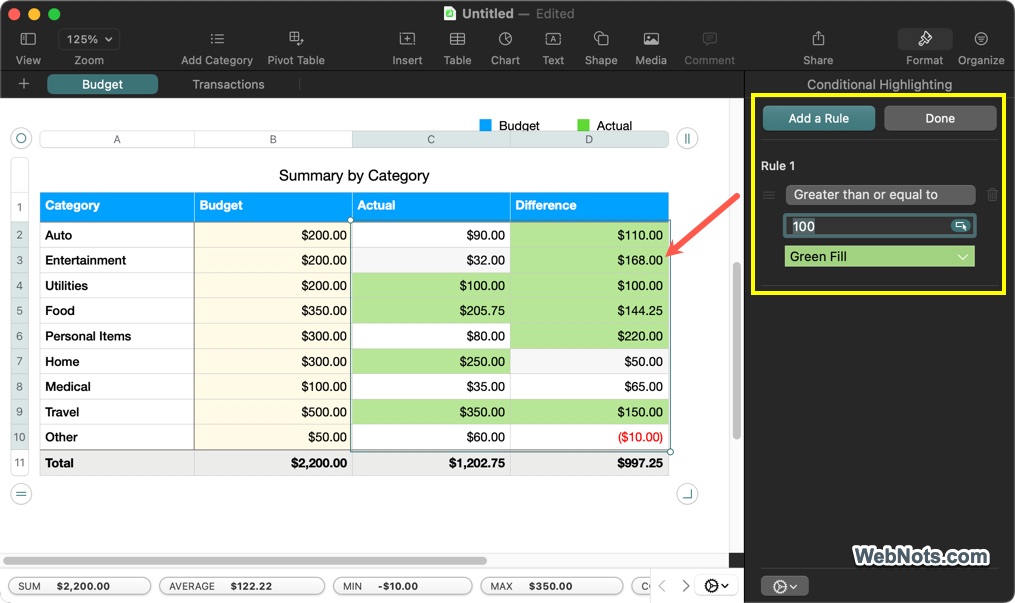Click the $1,202.75 total actual cell
Viewport: 1015px width, 603px height.
(431, 463)
